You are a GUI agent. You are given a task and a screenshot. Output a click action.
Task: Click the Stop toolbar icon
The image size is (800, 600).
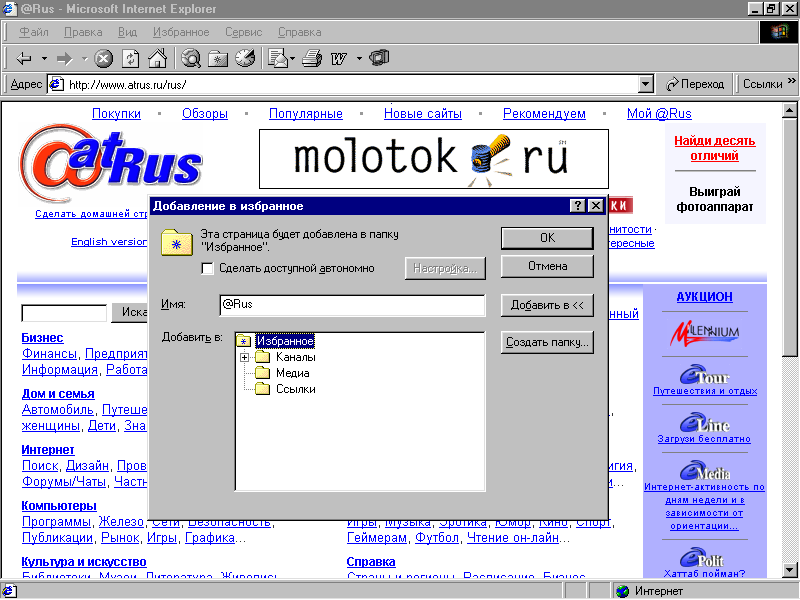tap(104, 59)
